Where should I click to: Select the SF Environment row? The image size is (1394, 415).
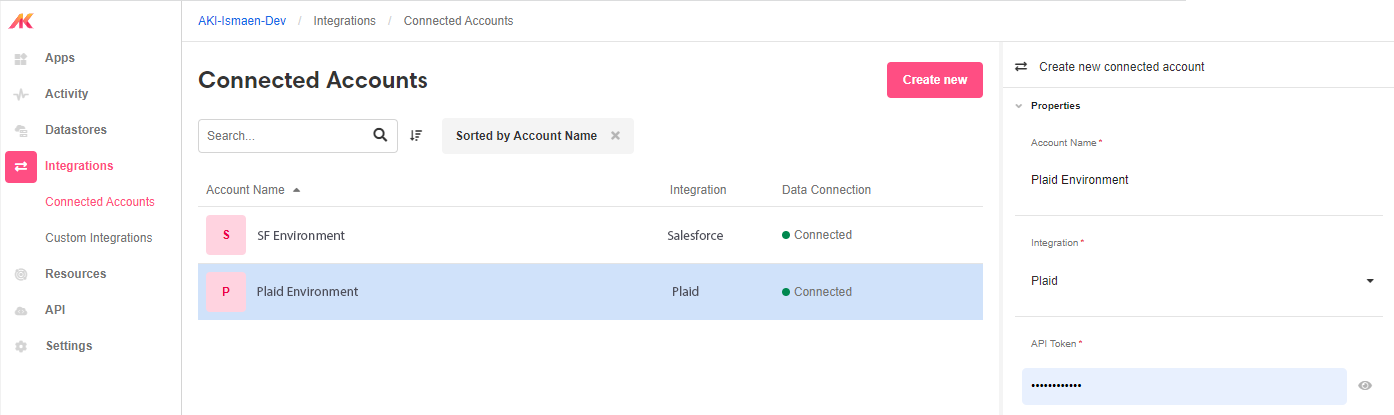click(x=590, y=235)
